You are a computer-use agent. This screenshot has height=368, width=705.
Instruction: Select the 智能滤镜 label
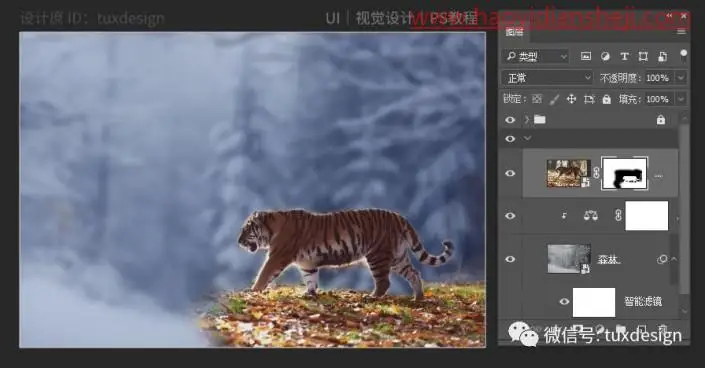[x=643, y=301]
